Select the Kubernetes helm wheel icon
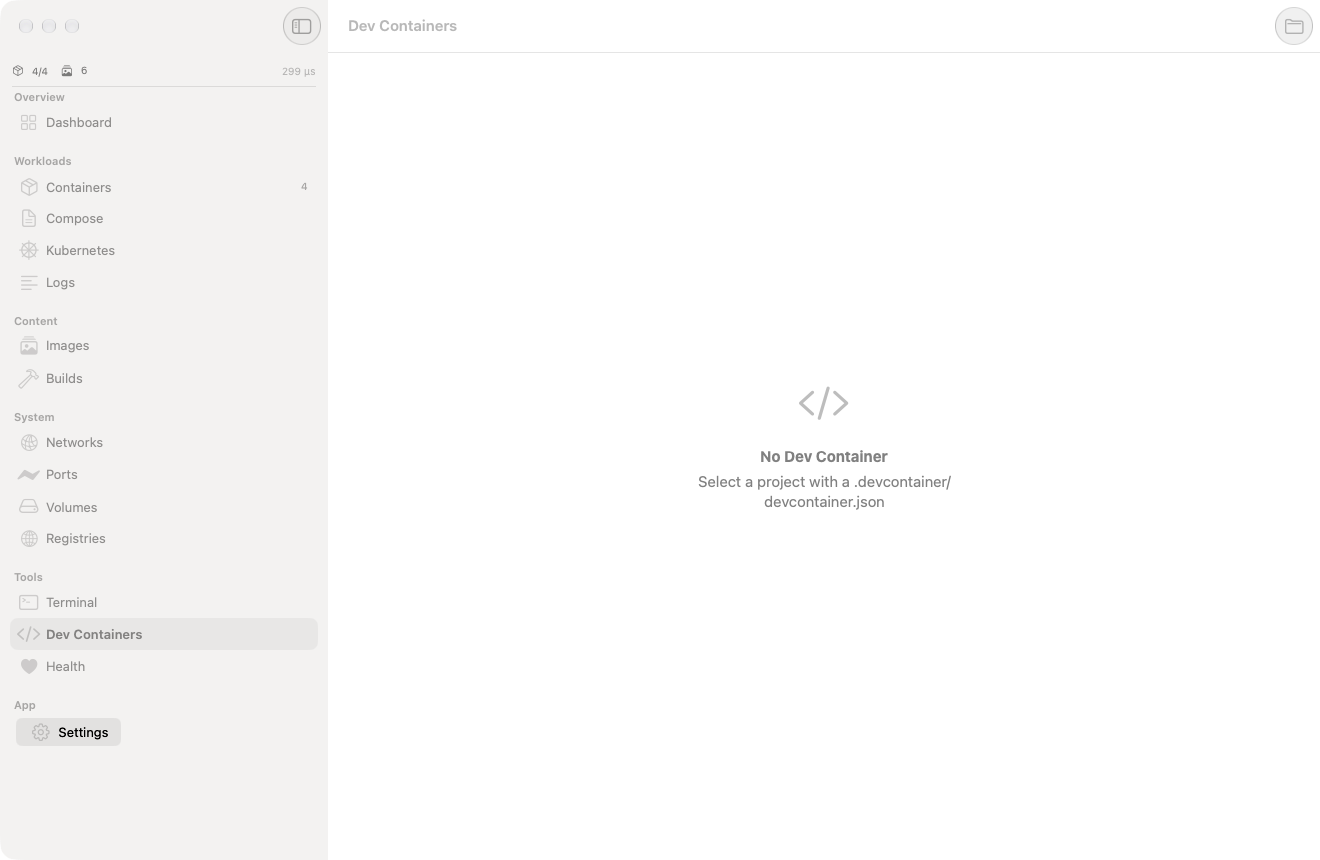 point(29,250)
